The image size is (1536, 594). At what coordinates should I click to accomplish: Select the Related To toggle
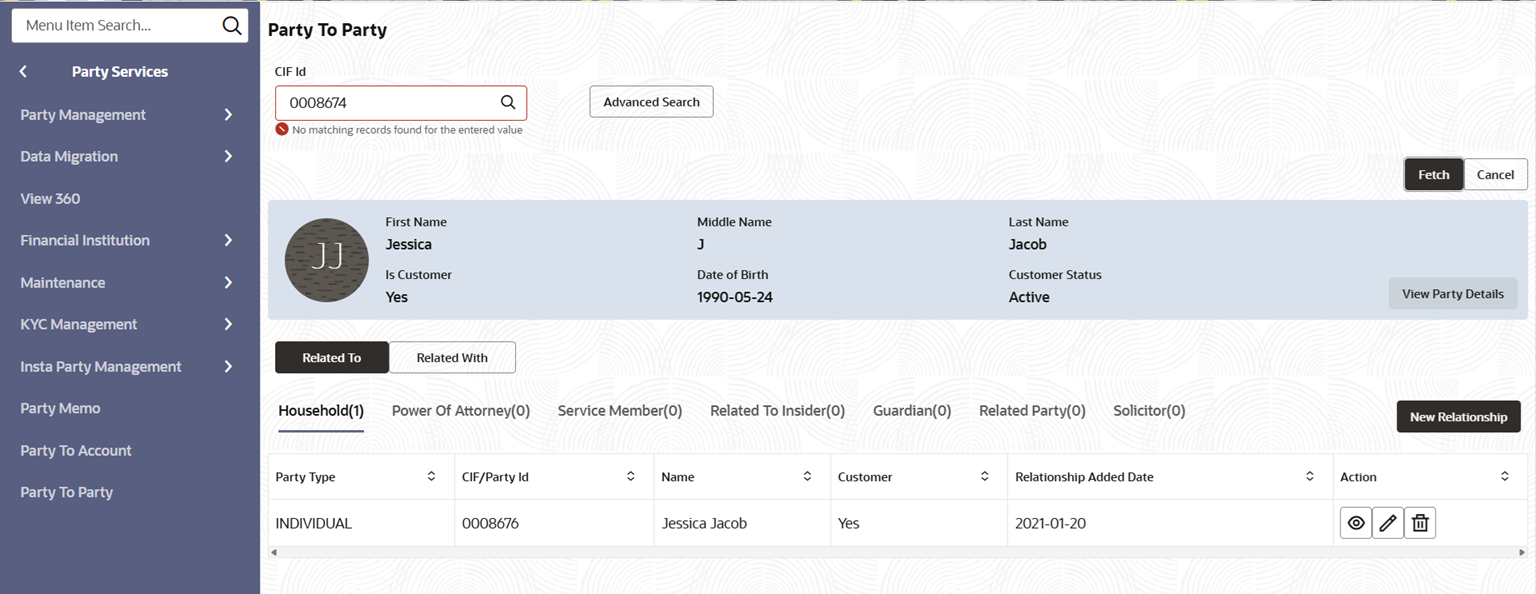(x=331, y=358)
